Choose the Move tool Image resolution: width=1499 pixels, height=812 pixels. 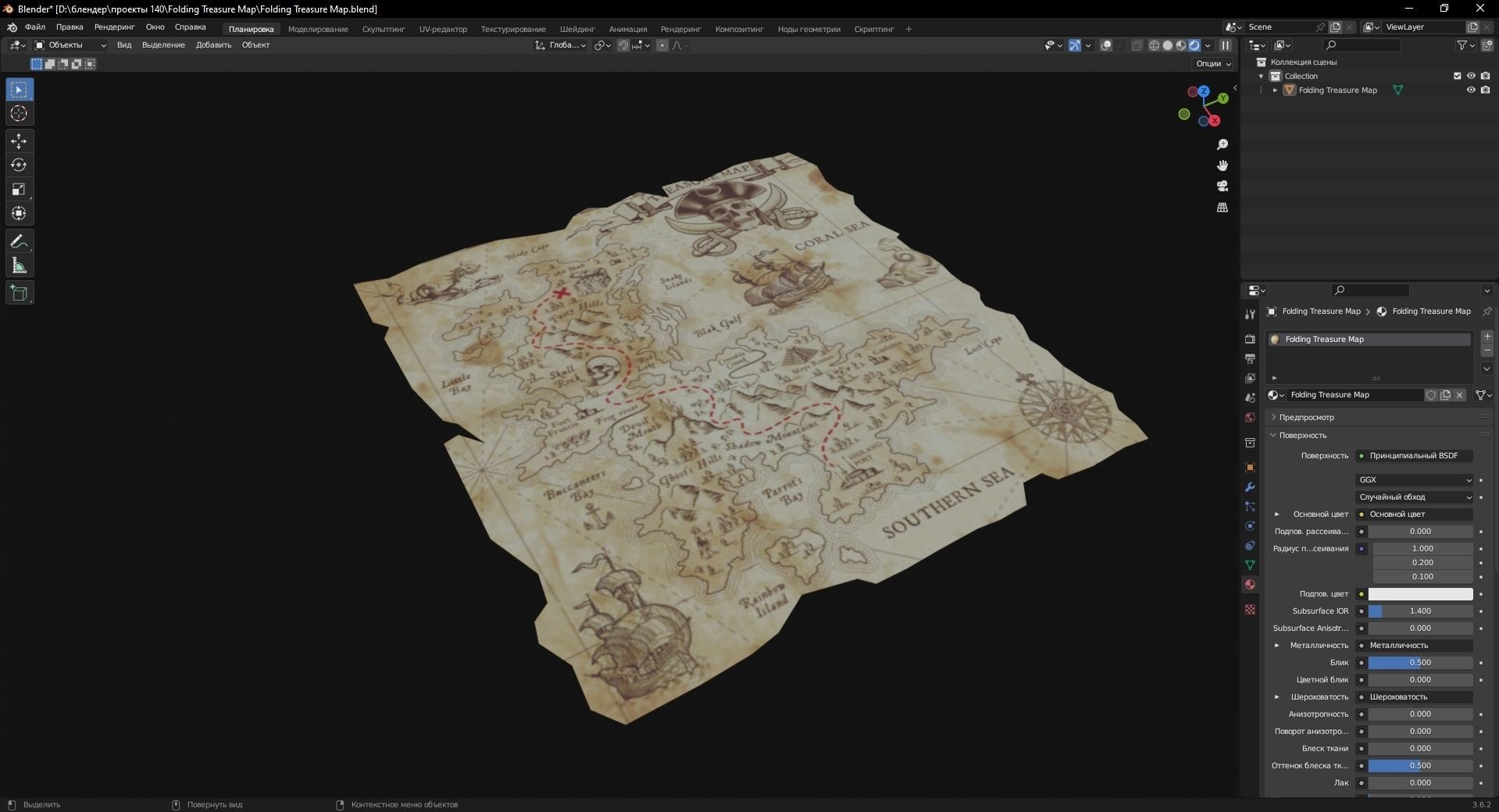20,141
